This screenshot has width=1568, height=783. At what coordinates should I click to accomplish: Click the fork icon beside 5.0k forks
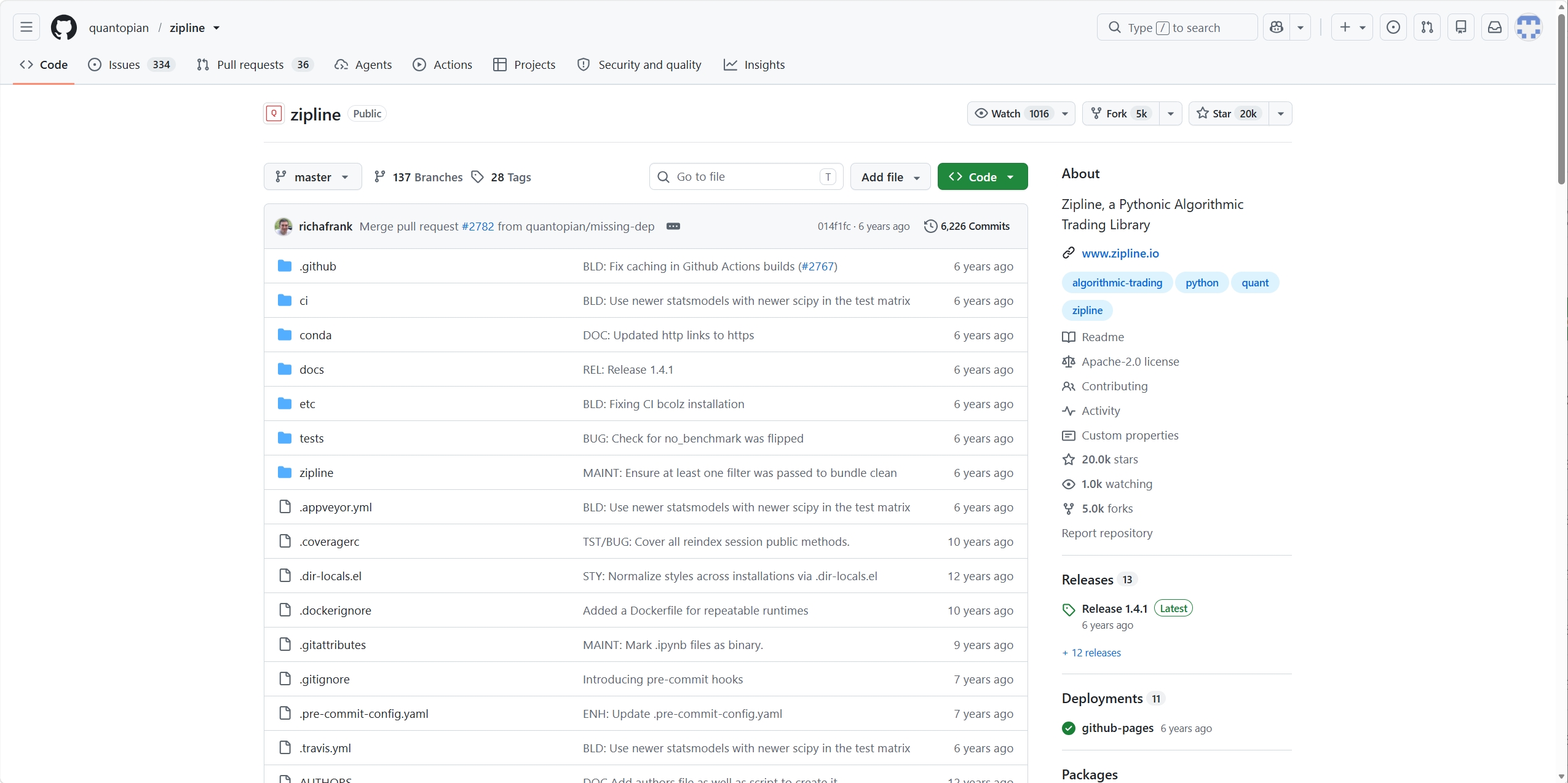[1068, 508]
